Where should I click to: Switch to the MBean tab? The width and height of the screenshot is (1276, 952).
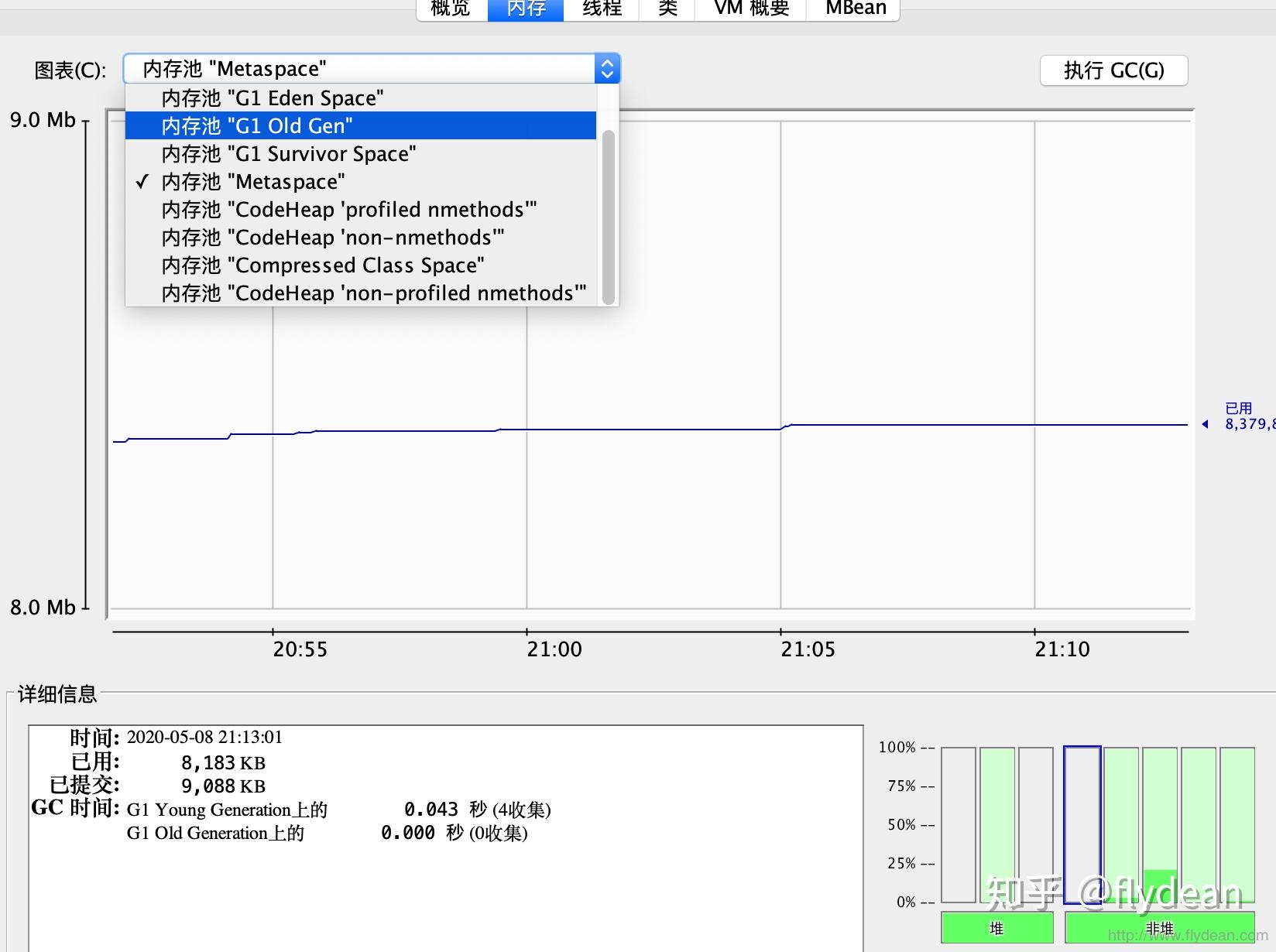(x=854, y=9)
